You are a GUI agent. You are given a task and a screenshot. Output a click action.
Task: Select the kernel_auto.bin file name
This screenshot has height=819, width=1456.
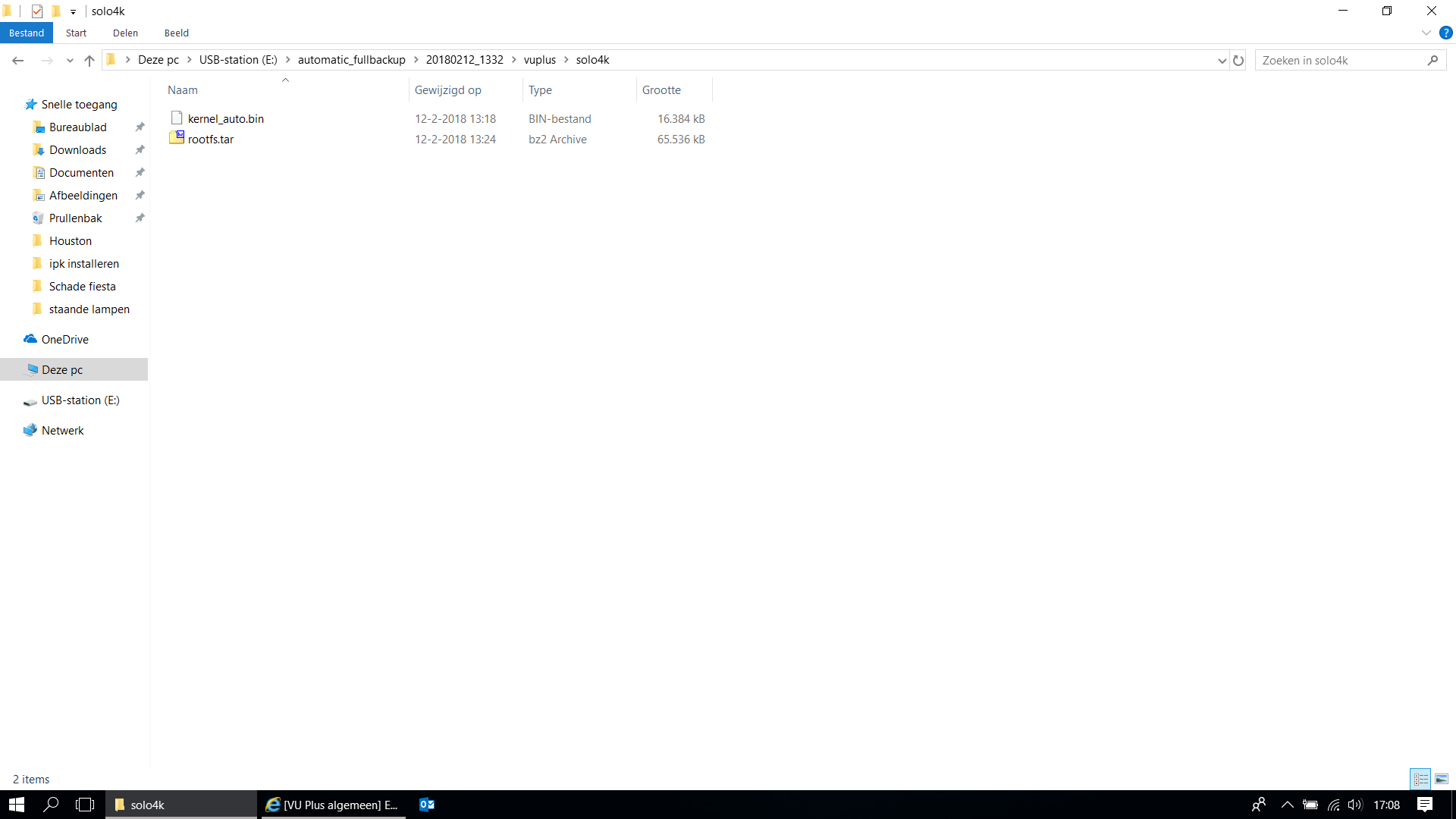[x=226, y=119]
